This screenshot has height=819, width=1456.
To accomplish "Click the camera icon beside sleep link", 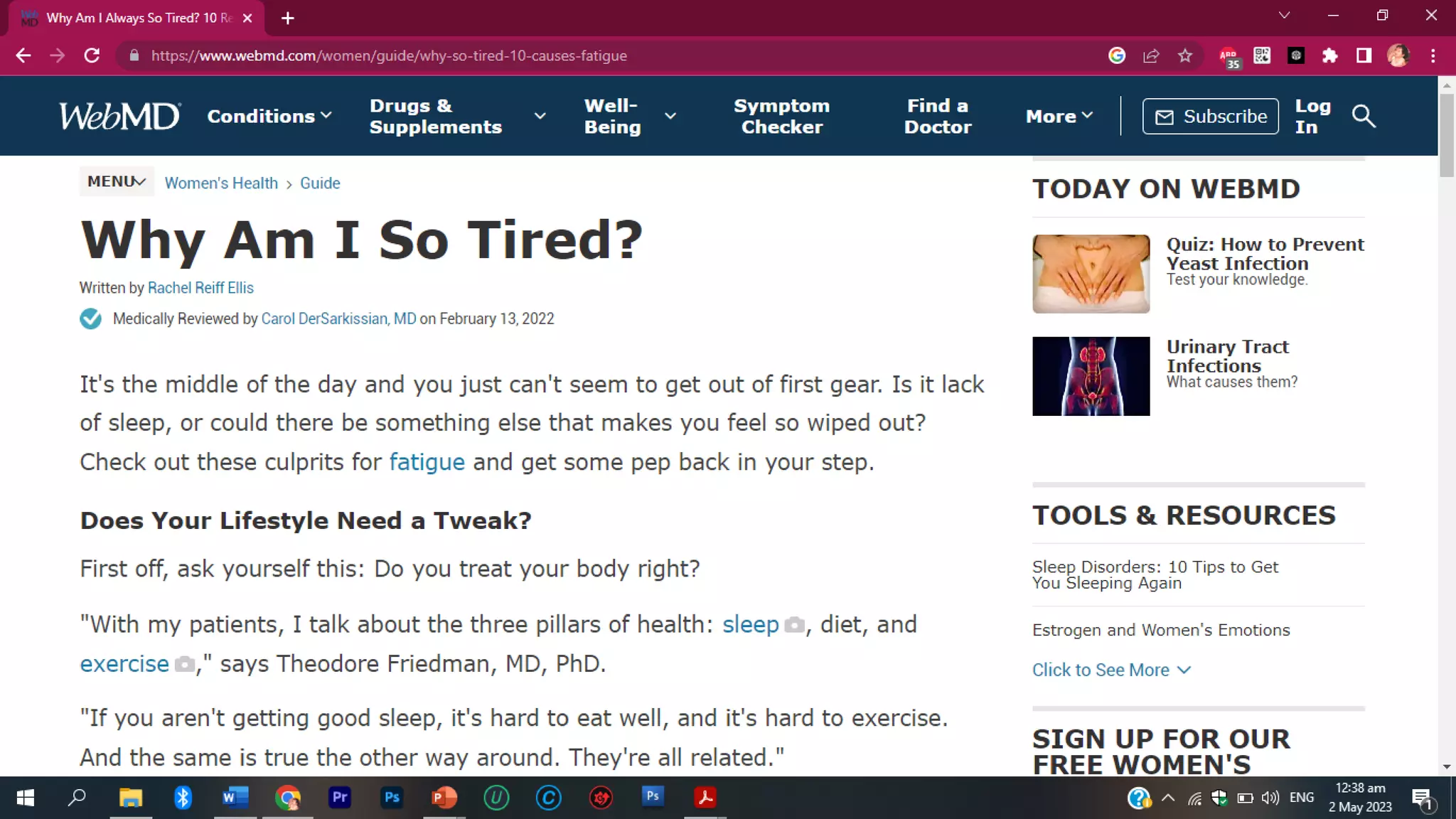I will (x=794, y=625).
